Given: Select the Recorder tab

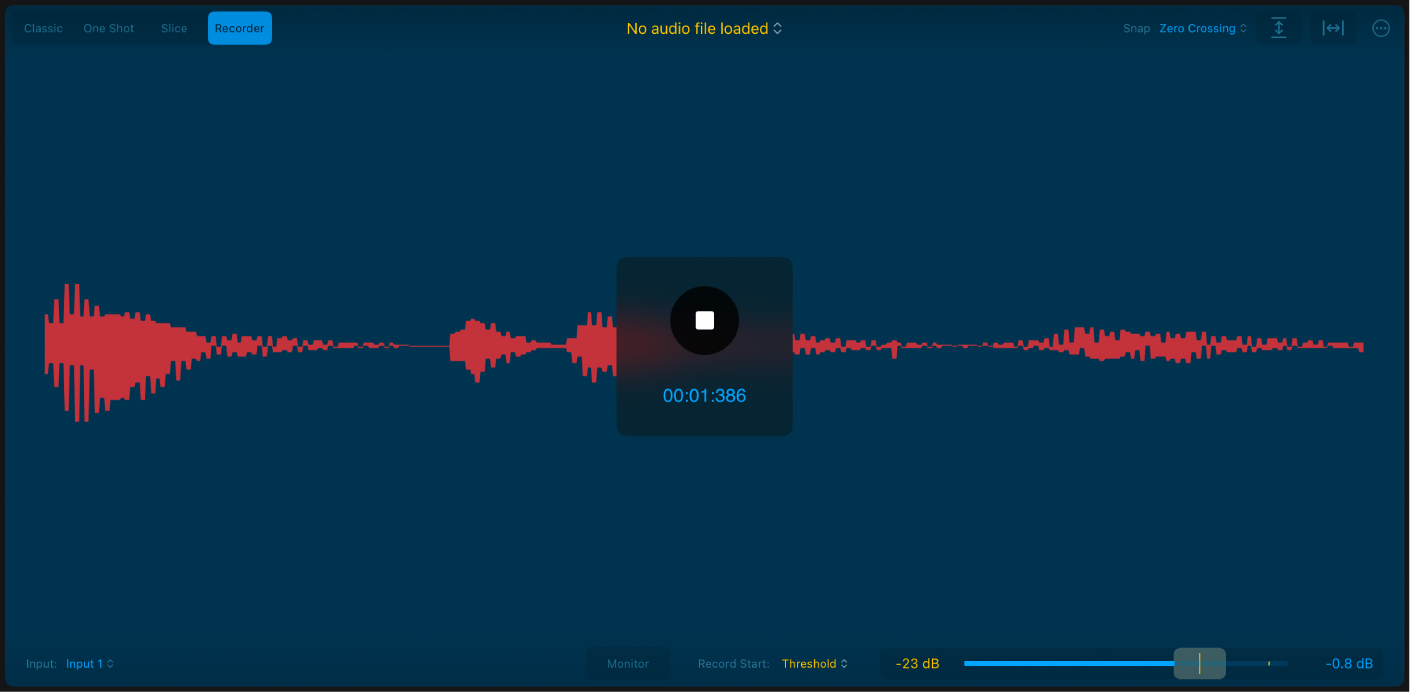Looking at the screenshot, I should click(x=239, y=28).
